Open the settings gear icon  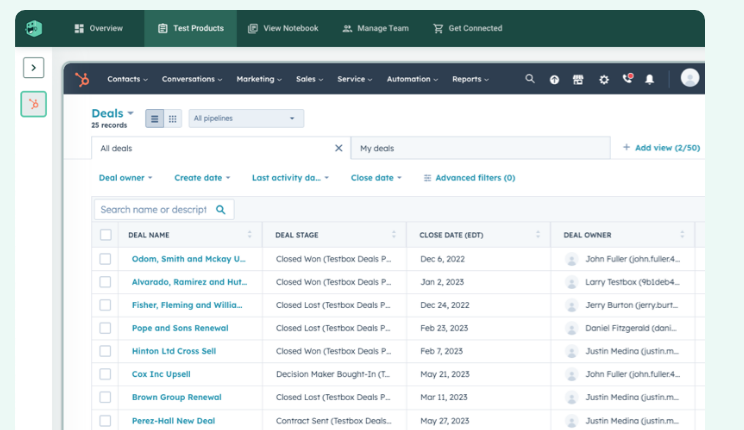(603, 79)
